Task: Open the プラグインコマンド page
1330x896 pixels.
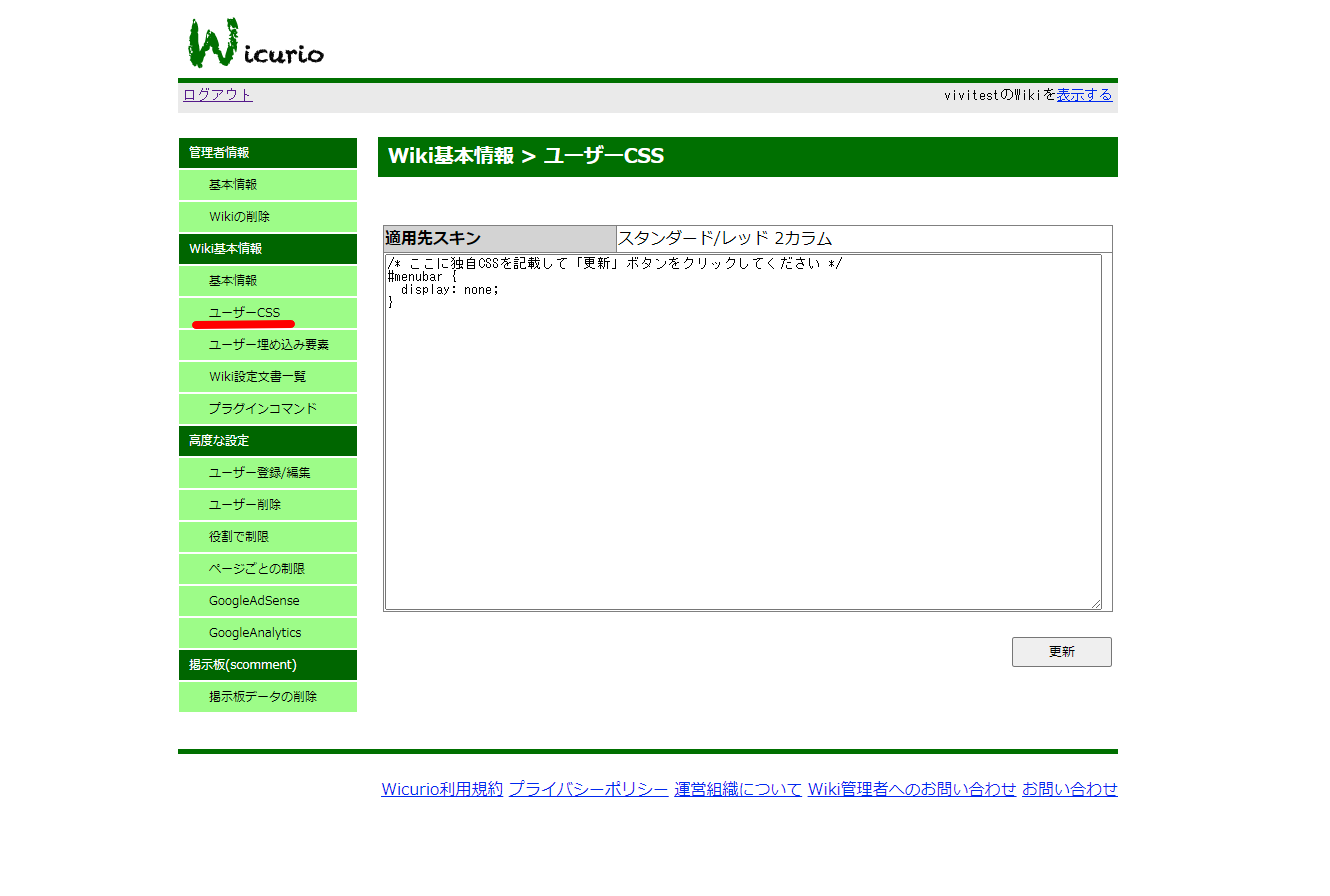Action: (x=262, y=409)
